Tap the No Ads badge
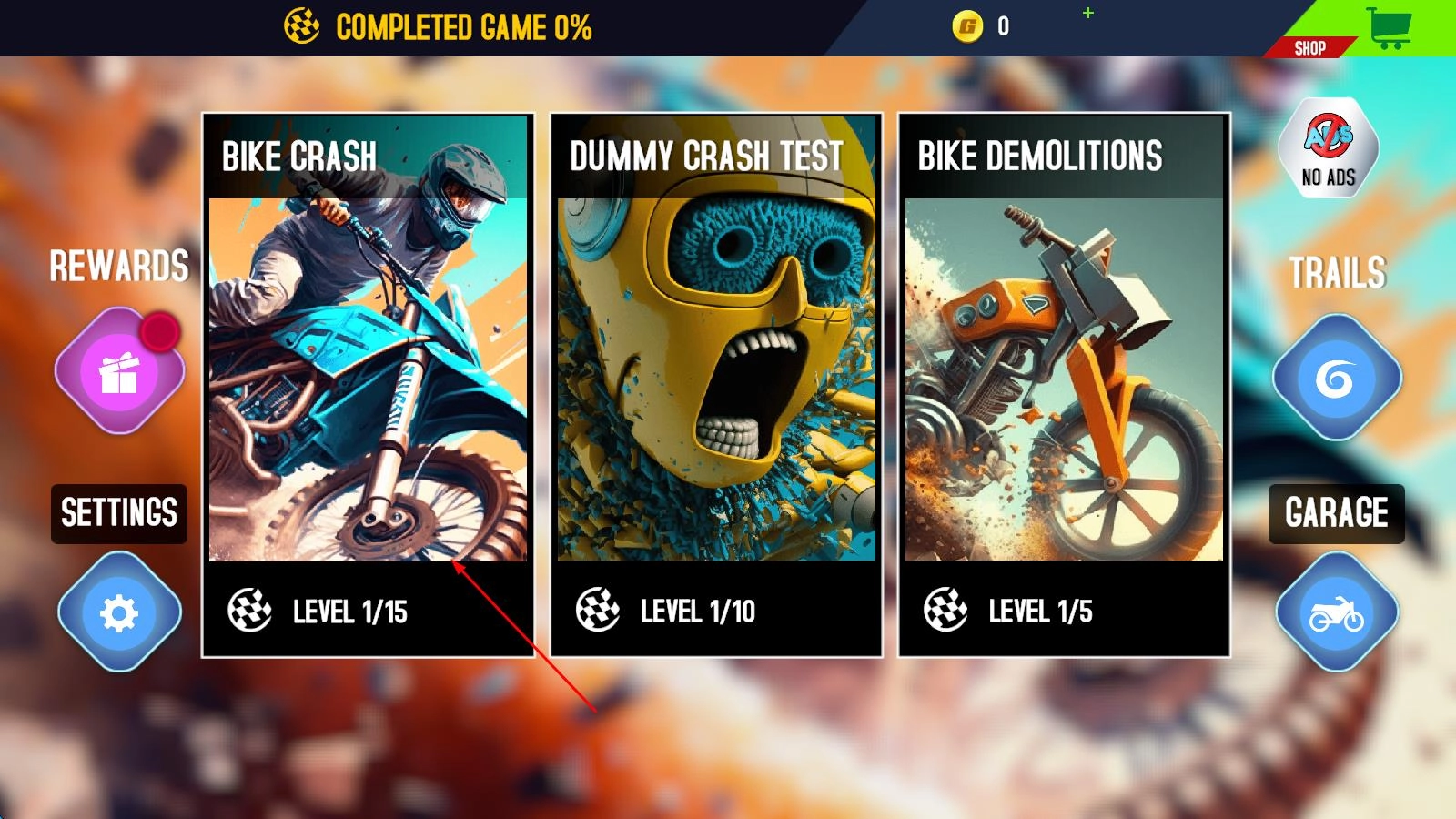The image size is (1456, 819). pyautogui.click(x=1328, y=147)
